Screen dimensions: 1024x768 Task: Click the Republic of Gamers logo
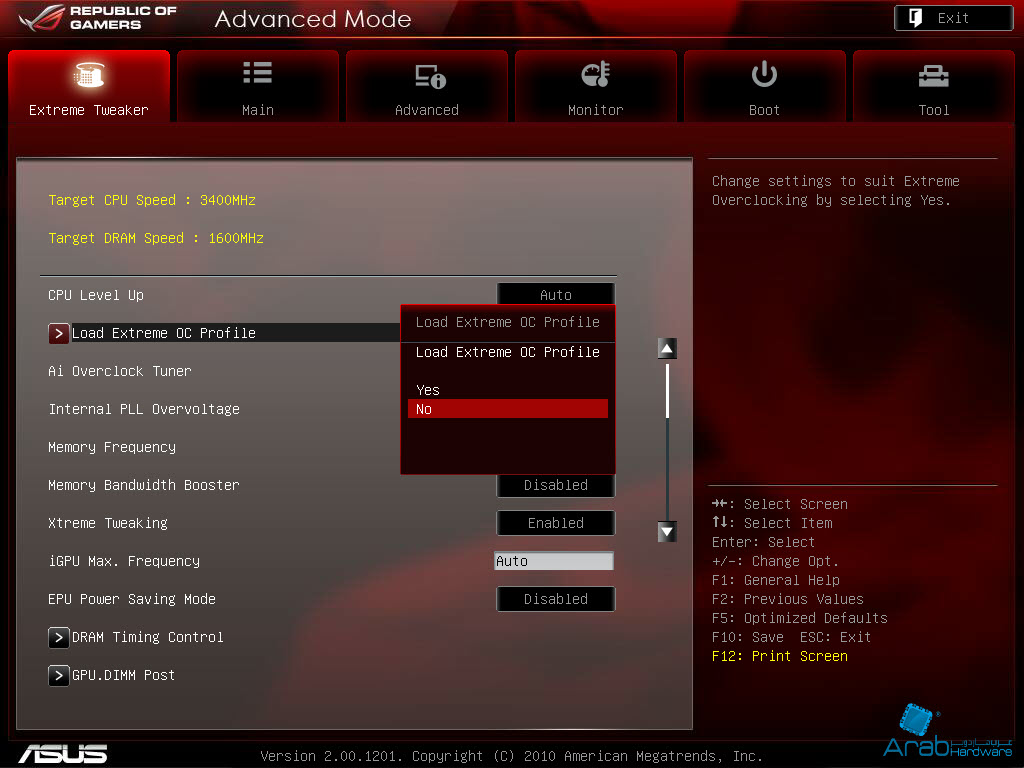point(98,18)
